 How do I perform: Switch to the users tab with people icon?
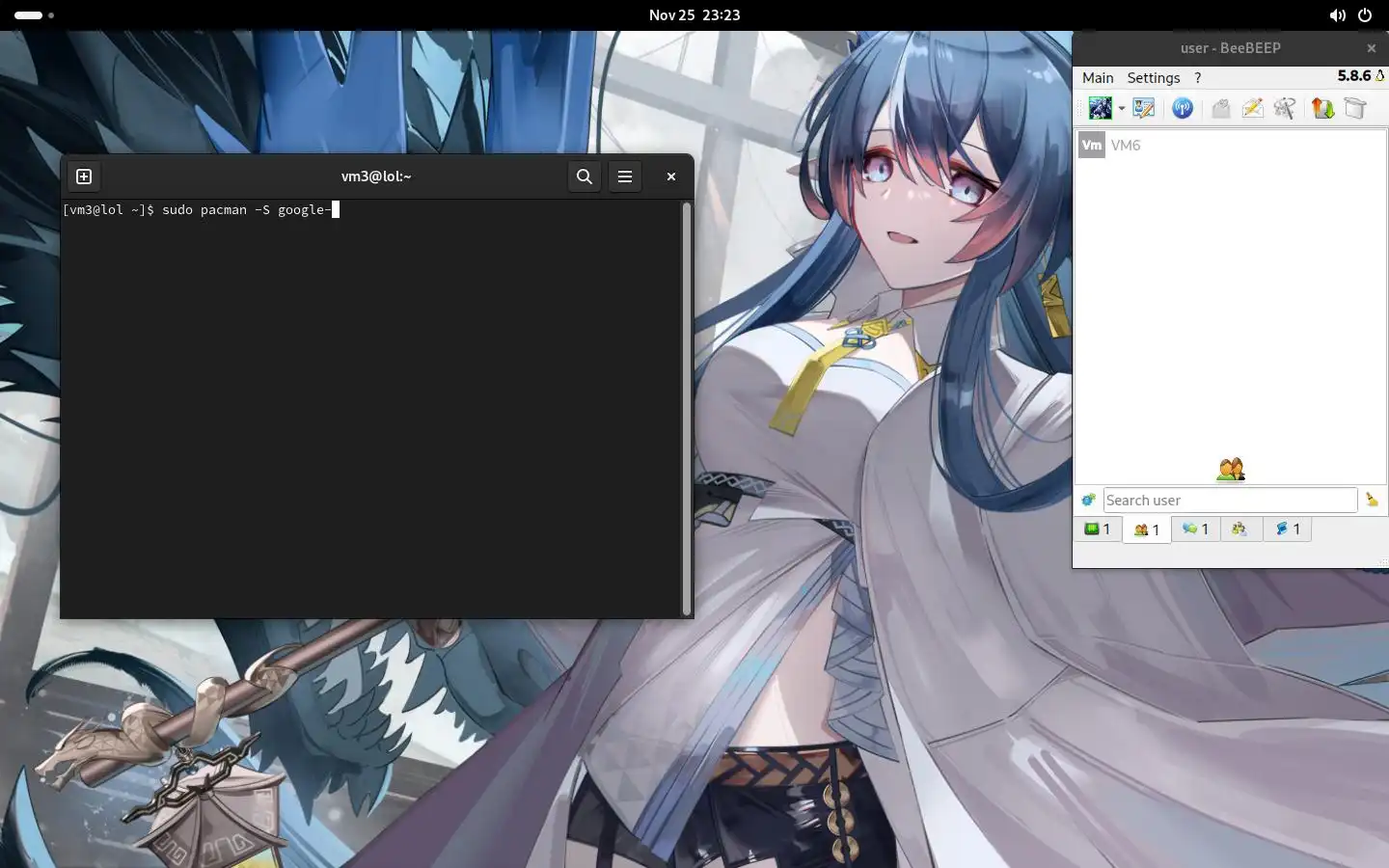tap(1147, 529)
